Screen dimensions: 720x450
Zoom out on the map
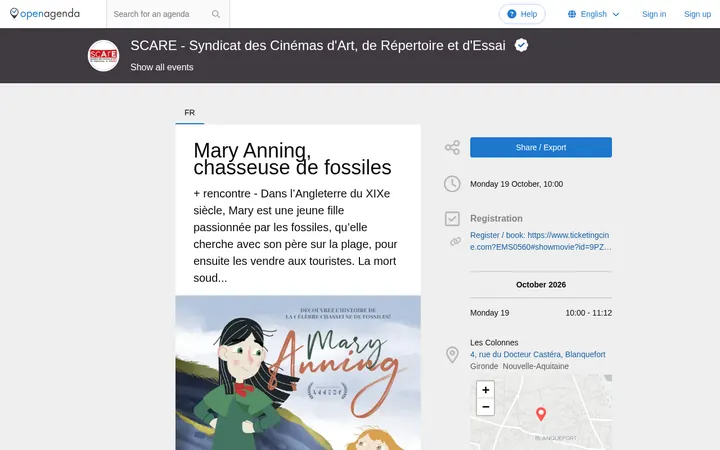pos(485,407)
